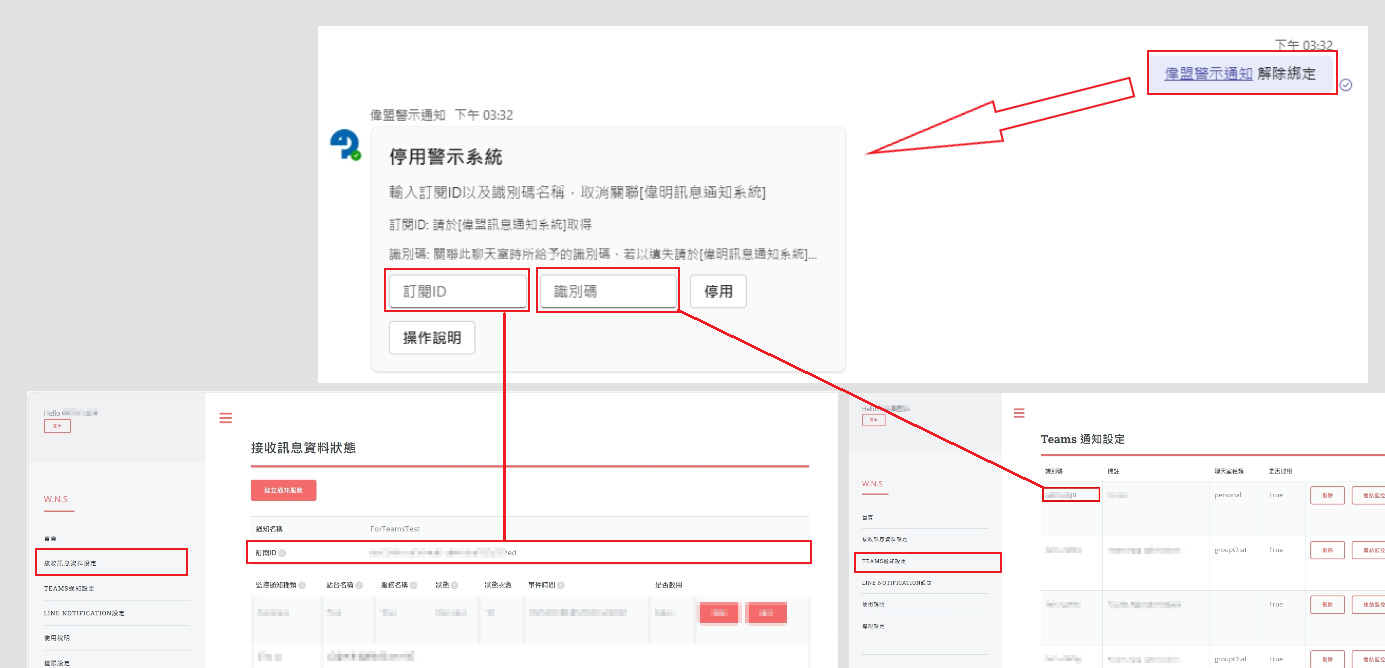The height and width of the screenshot is (668, 1385).
Task: Click the W.N.S heading in the right panel sidebar
Action: pyautogui.click(x=874, y=482)
